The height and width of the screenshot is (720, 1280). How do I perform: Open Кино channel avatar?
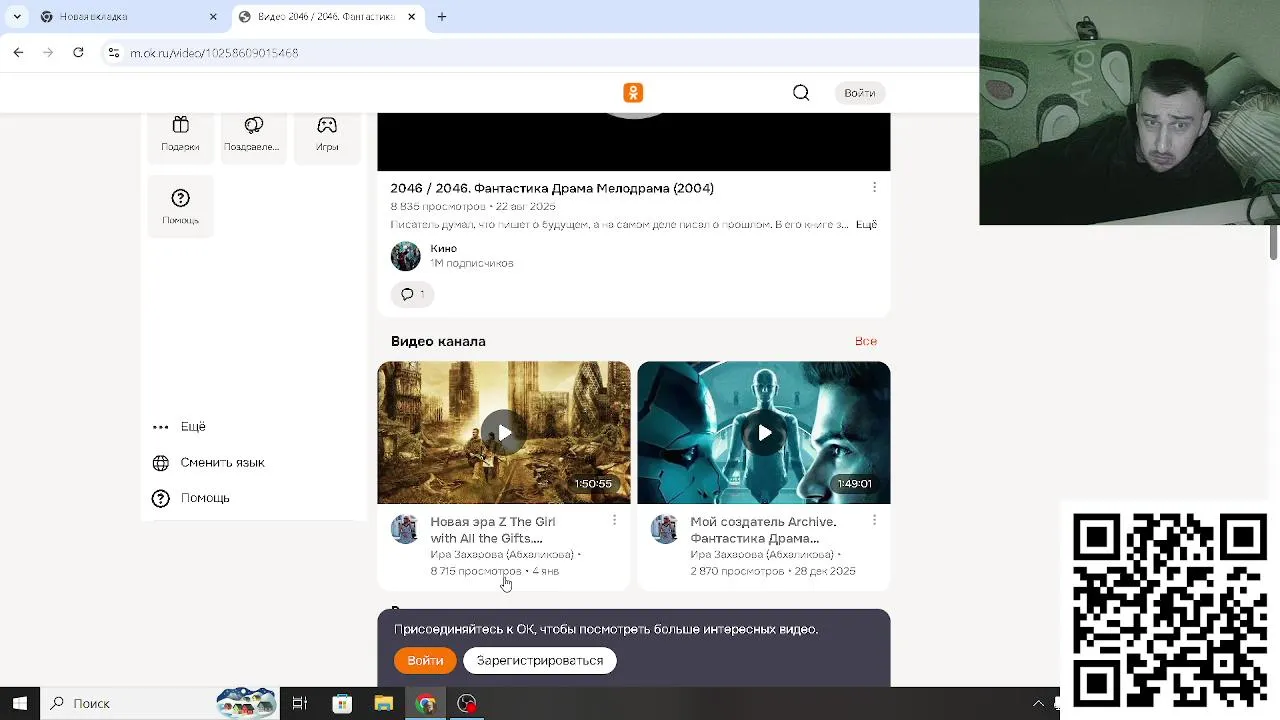point(406,256)
